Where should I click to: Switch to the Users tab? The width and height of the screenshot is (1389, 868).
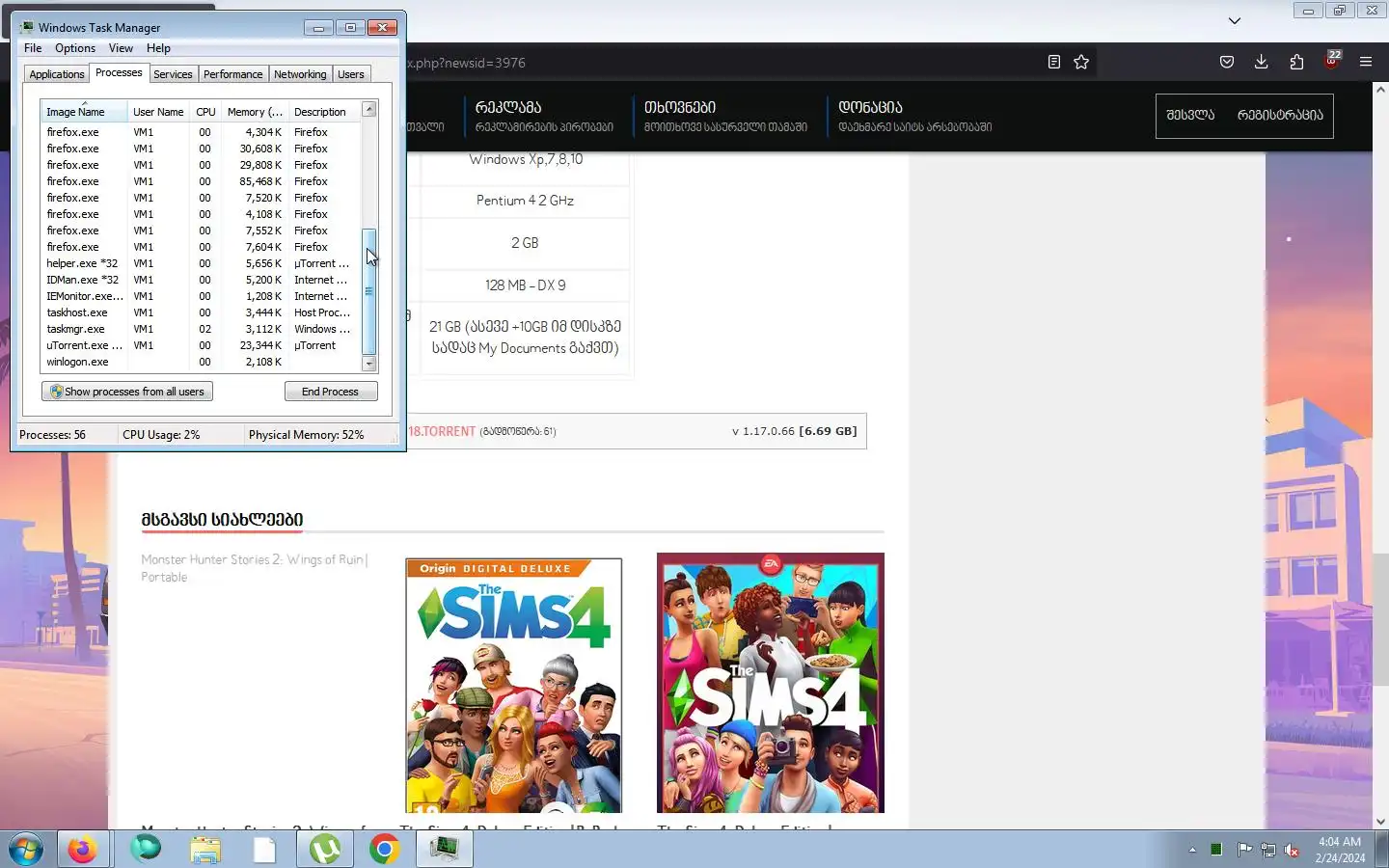click(351, 74)
